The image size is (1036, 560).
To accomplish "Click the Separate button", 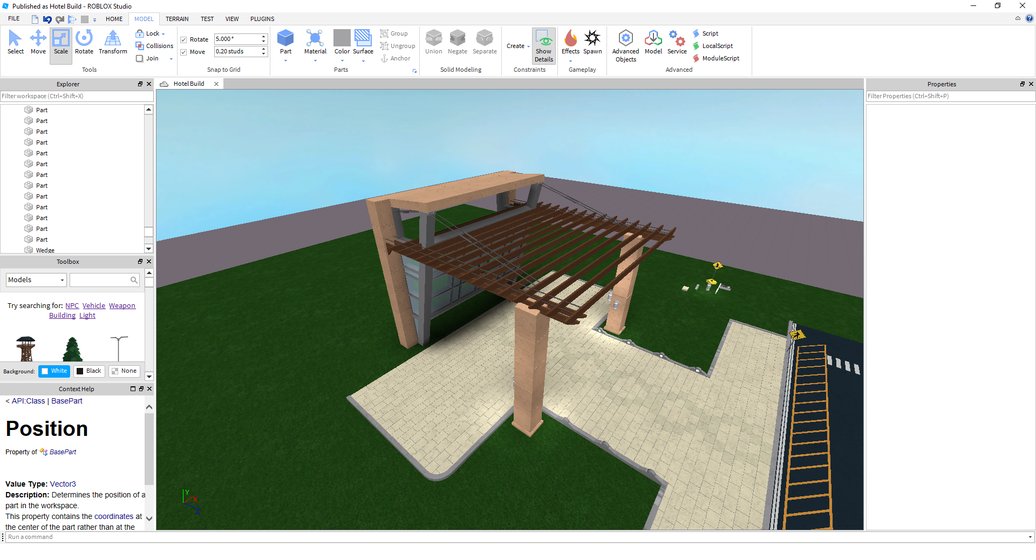I will (484, 42).
